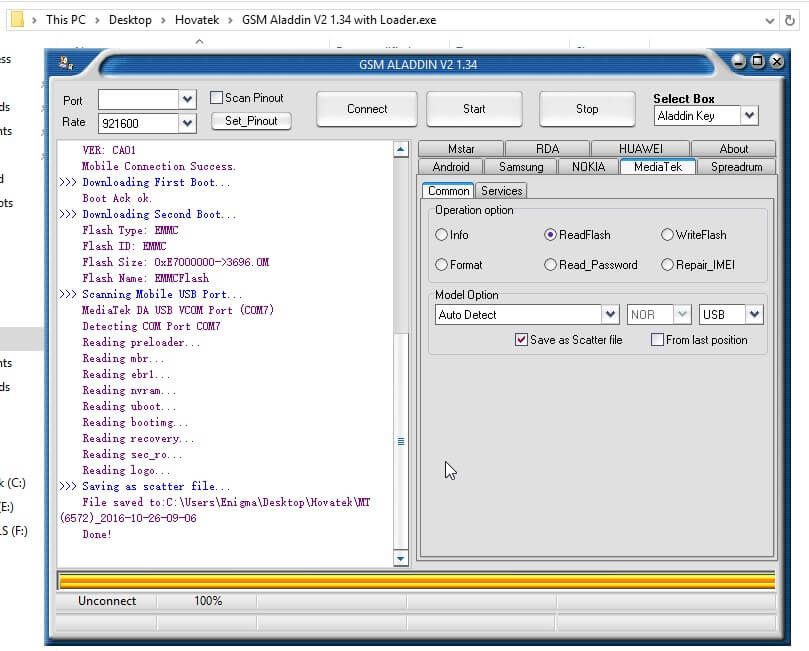This screenshot has width=809, height=651.
Task: Open the About tab
Action: click(x=733, y=149)
